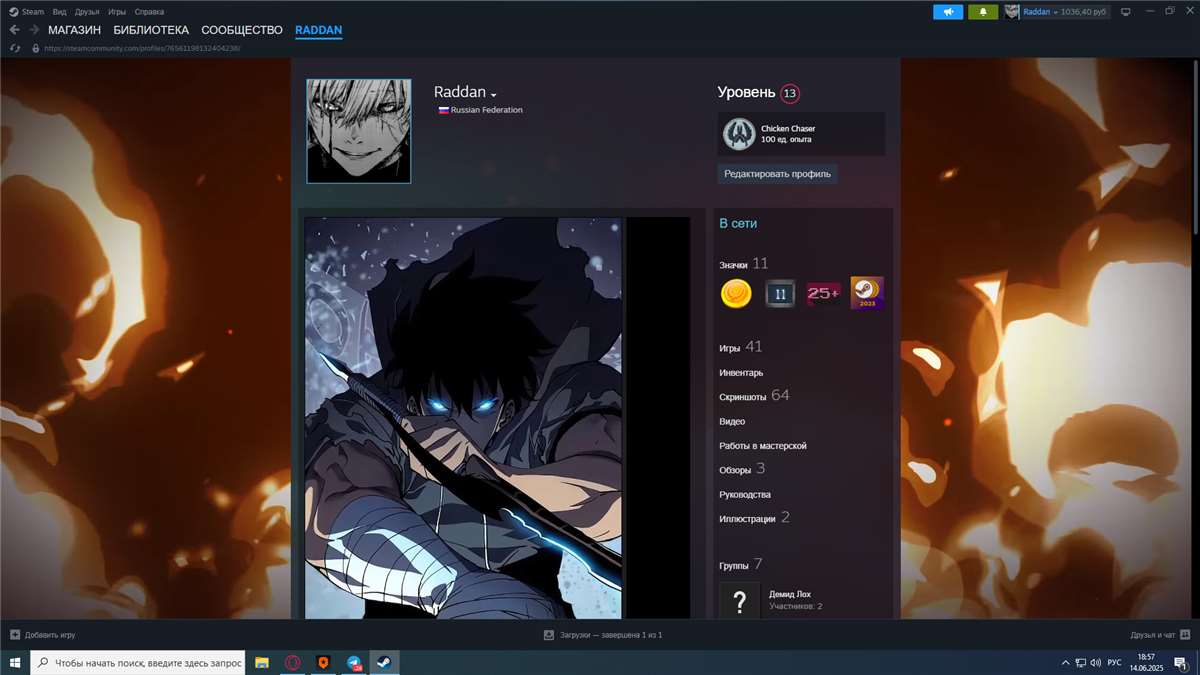
Task: Open Друзья и чат
Action: tap(1153, 635)
